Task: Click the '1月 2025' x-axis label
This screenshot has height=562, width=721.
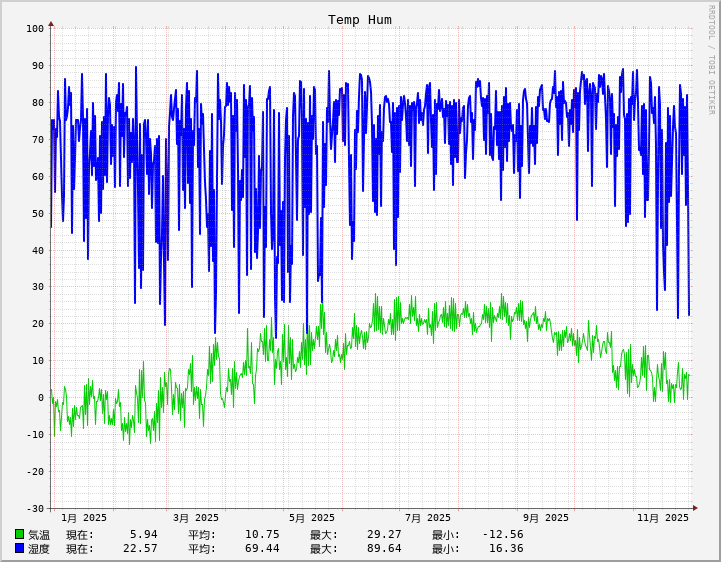Action: coord(84,518)
